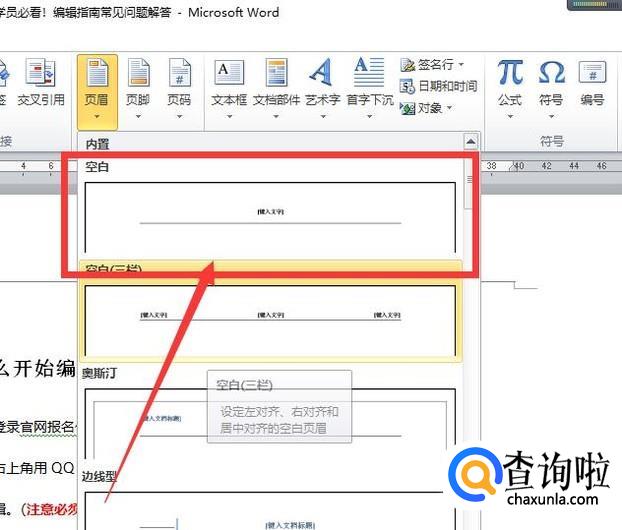Insert a 签名行 signature line
Viewport: 622px width, 530px height.
point(432,64)
